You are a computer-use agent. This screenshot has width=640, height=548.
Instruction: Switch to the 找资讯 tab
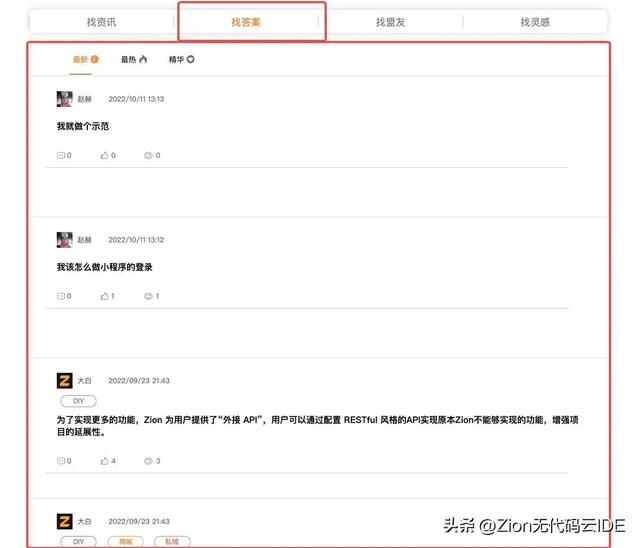(x=100, y=21)
